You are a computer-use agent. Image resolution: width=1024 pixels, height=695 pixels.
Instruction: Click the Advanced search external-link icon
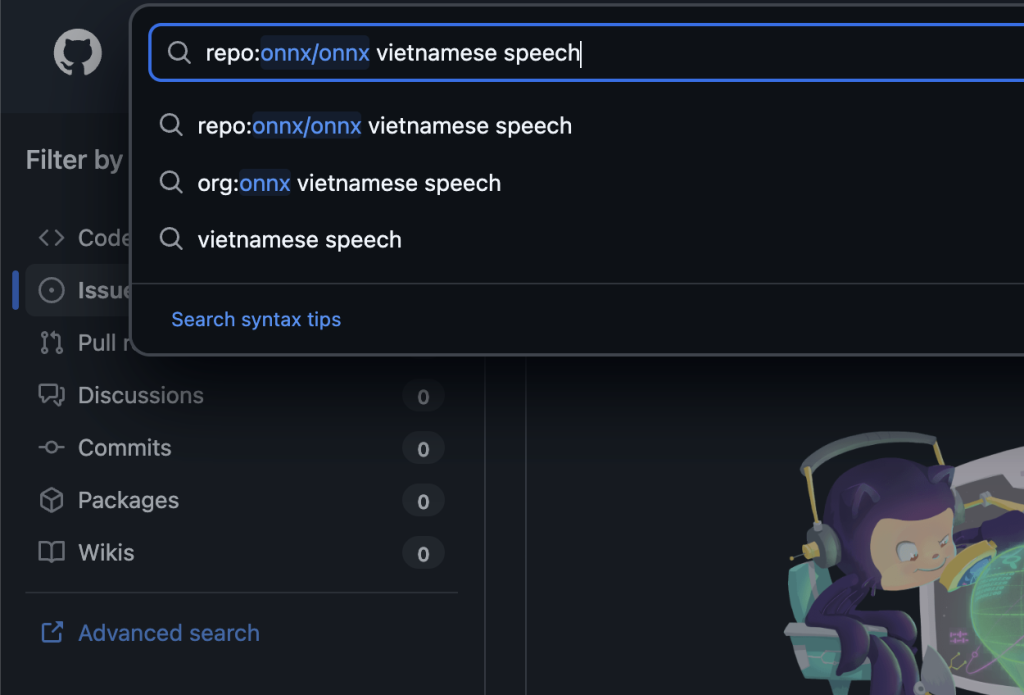51,633
